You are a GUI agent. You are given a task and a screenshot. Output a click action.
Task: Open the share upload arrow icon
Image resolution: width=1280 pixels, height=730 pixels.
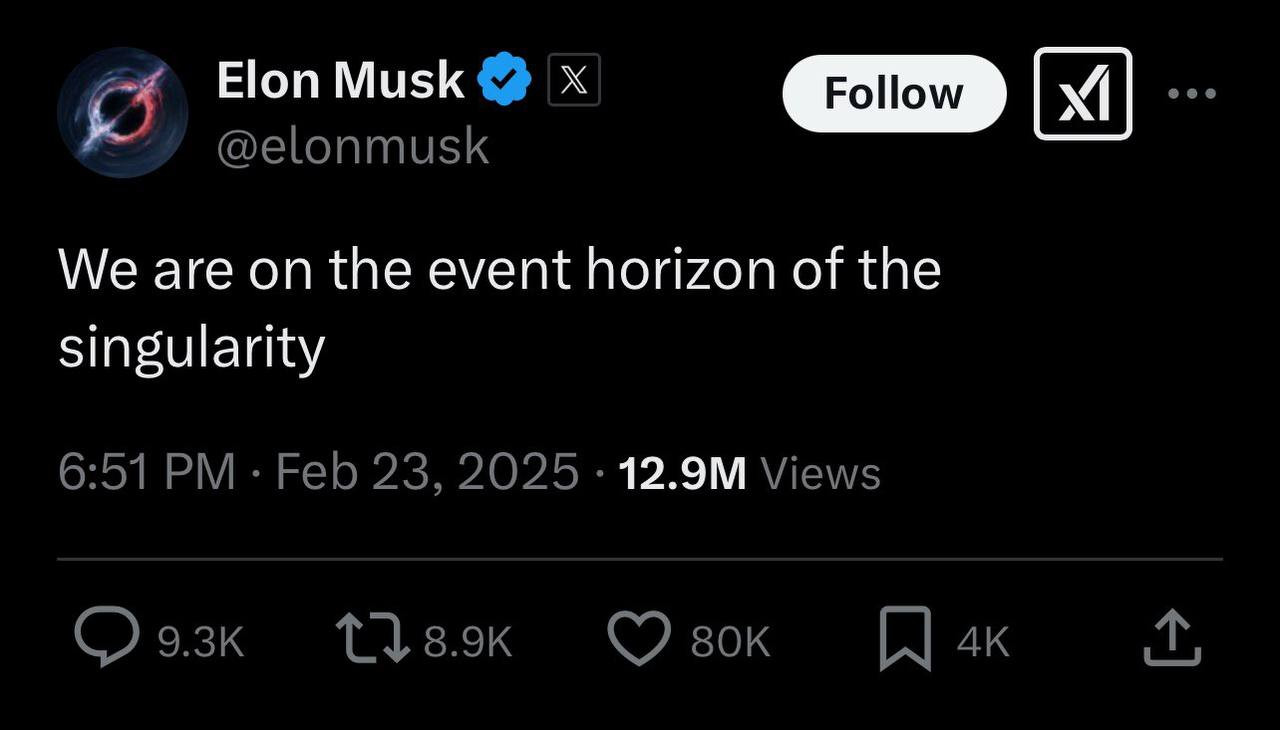pos(1172,640)
